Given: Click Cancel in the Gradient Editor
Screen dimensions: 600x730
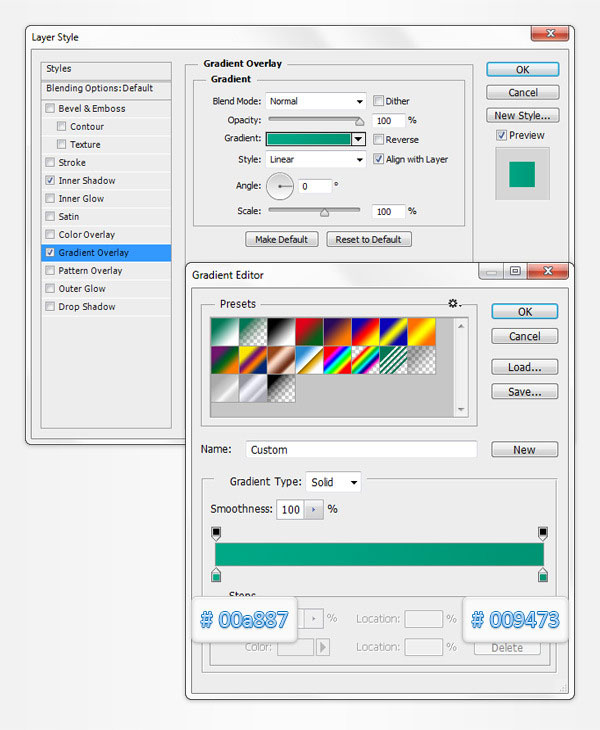Looking at the screenshot, I should 525,336.
